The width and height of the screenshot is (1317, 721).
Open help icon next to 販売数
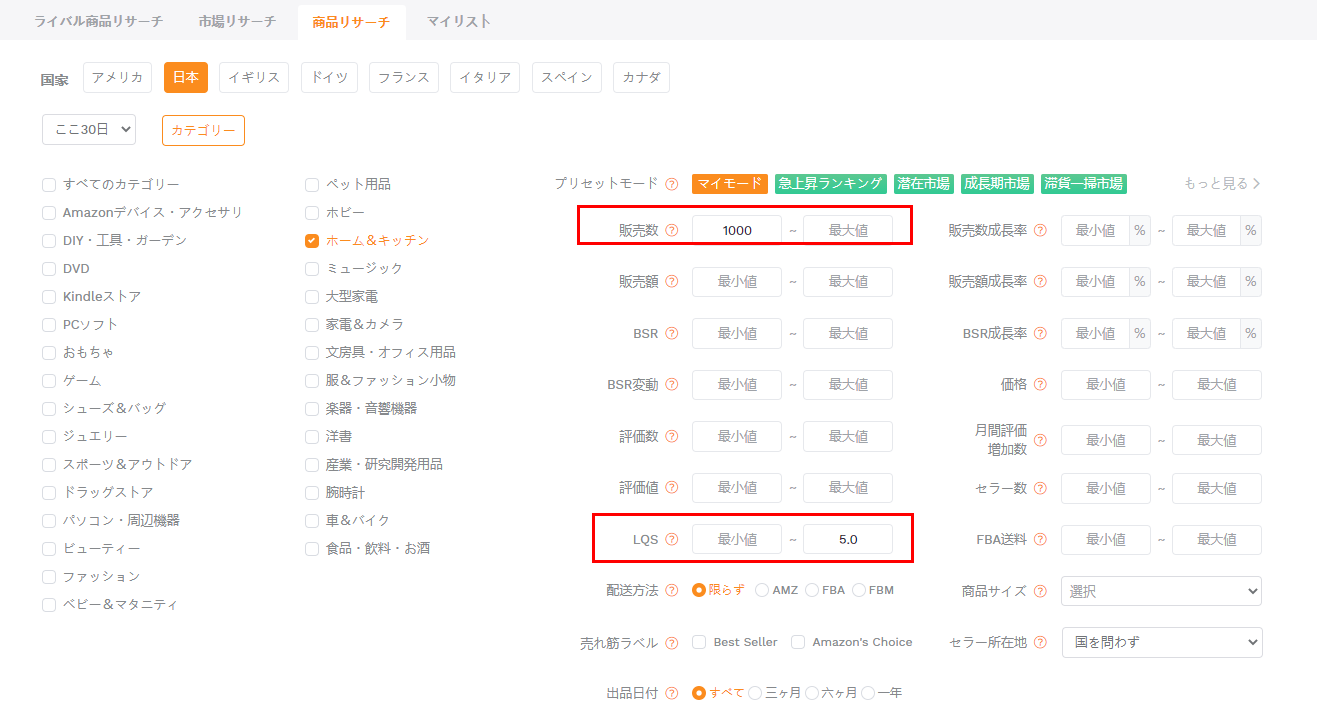(x=672, y=230)
